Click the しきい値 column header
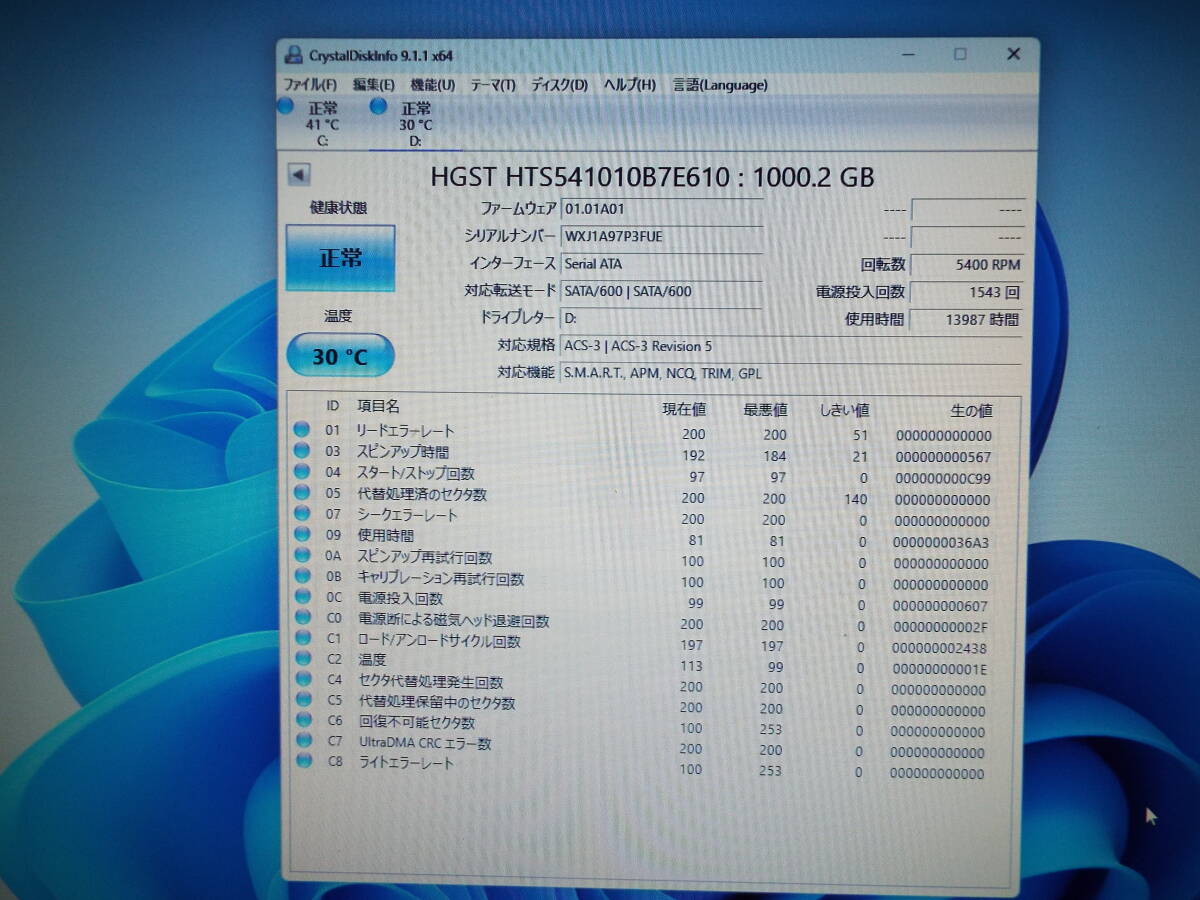Viewport: 1200px width, 900px height. click(x=843, y=410)
